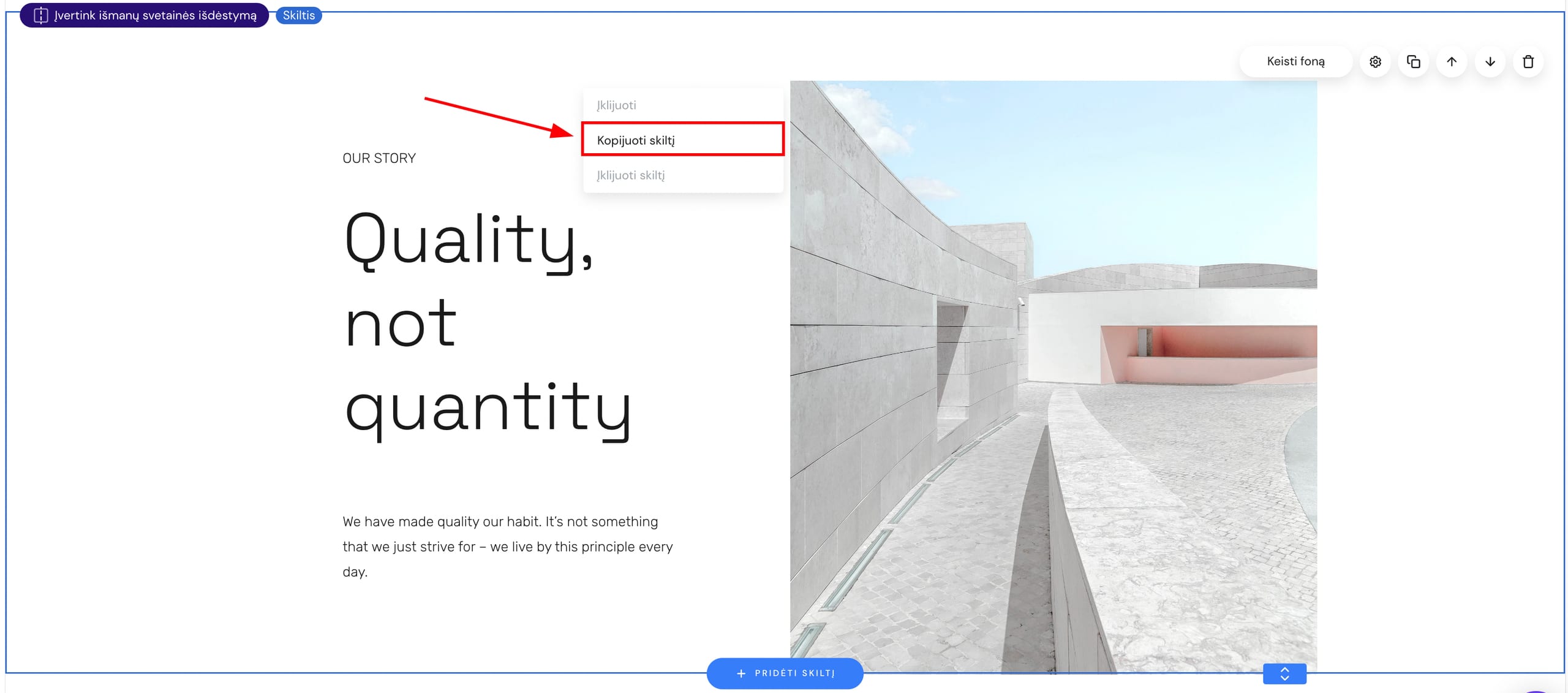Screen dimensions: 1568x693
Task: Move section down with arrow icon
Action: (1490, 62)
